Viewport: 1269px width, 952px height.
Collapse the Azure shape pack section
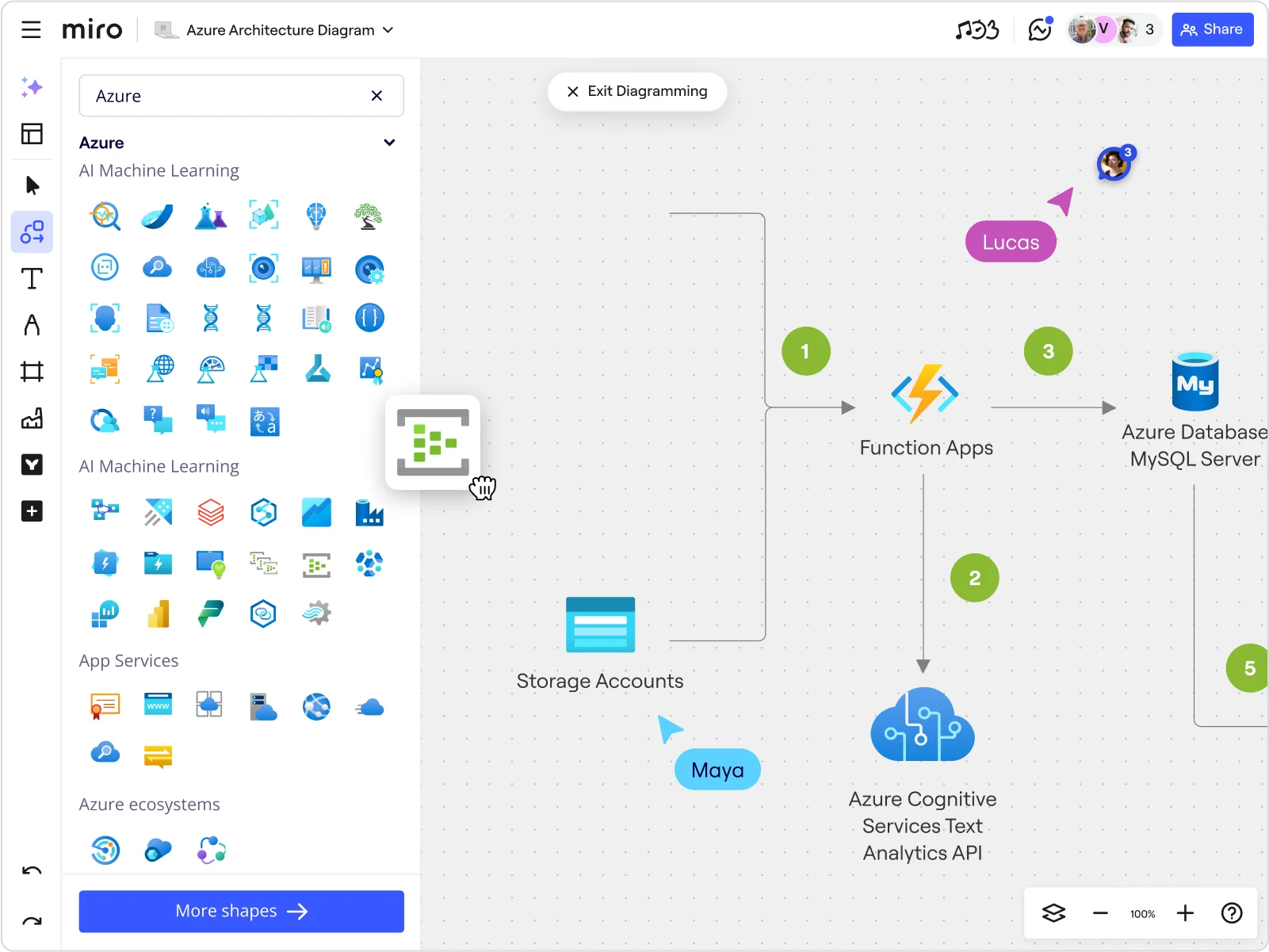389,143
